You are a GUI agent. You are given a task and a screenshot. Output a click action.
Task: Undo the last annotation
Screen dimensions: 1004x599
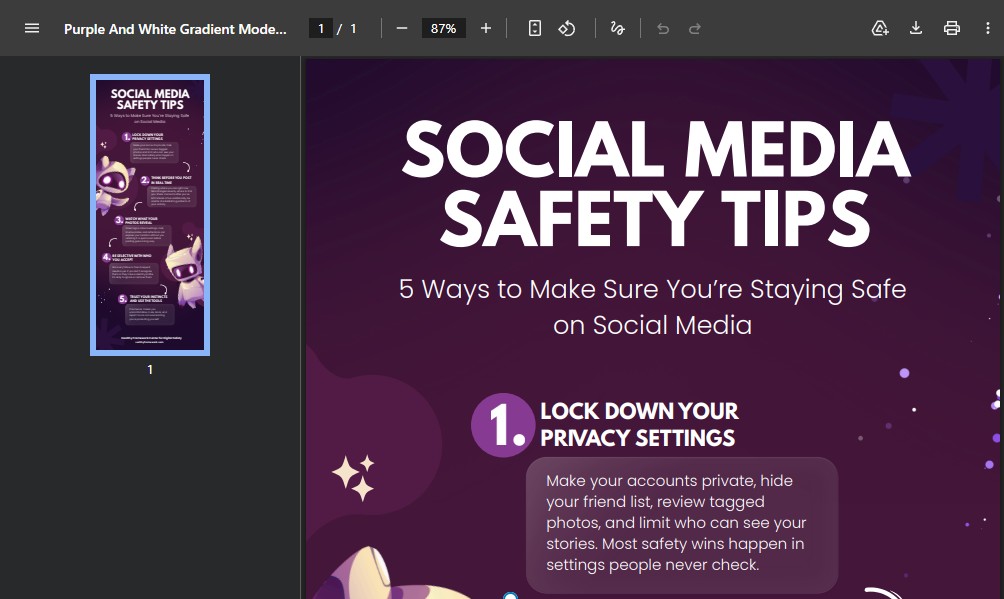[x=663, y=28]
